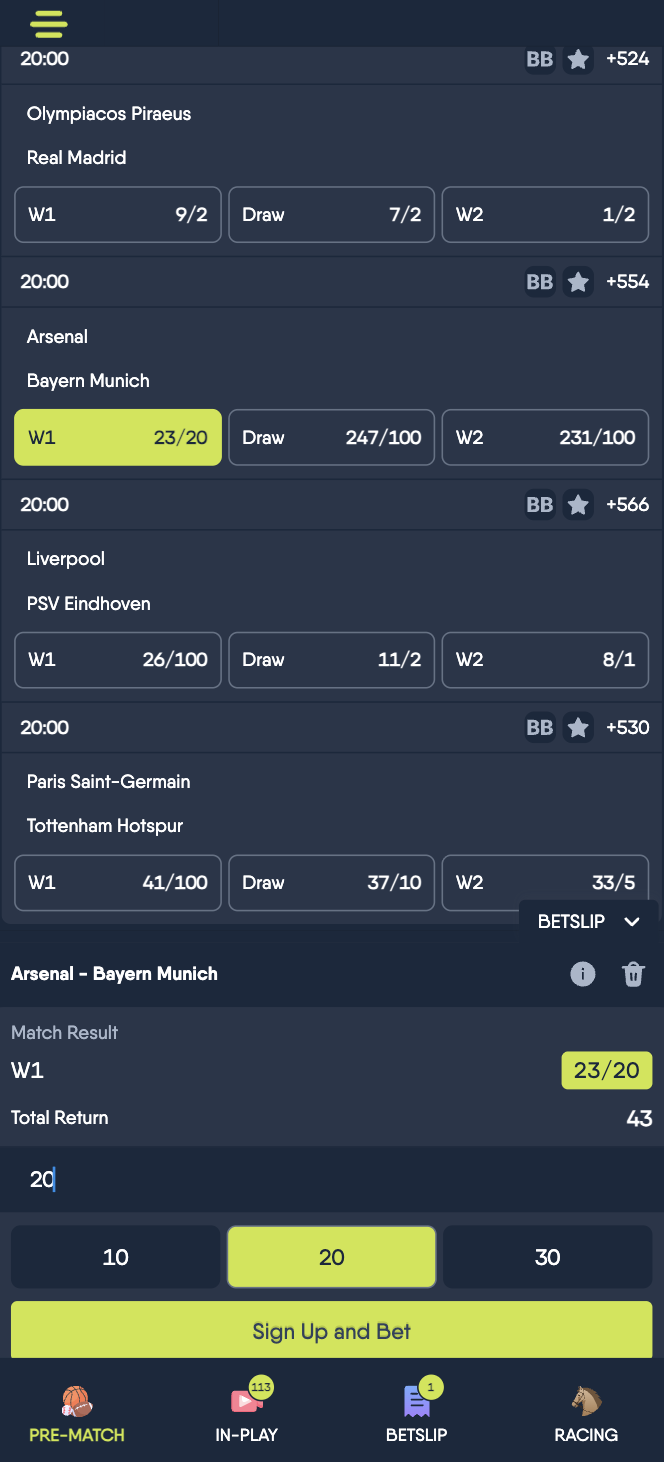Choose the 30 quick stake option

[x=547, y=1257]
